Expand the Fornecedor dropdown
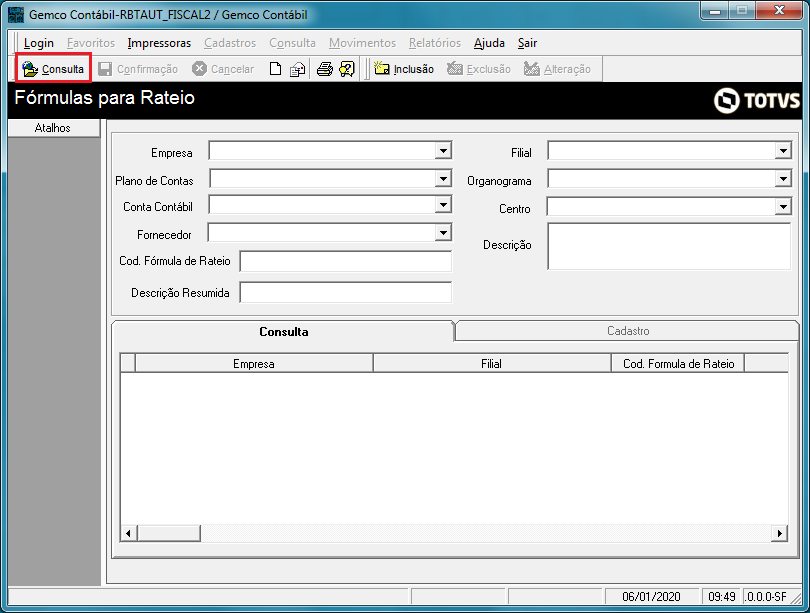This screenshot has height=613, width=810. [x=443, y=232]
